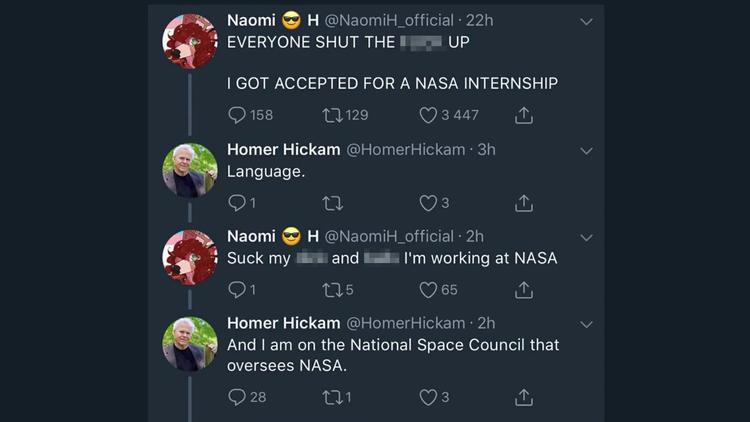Like Homer Hickam's "Language." tweet

pyautogui.click(x=428, y=203)
